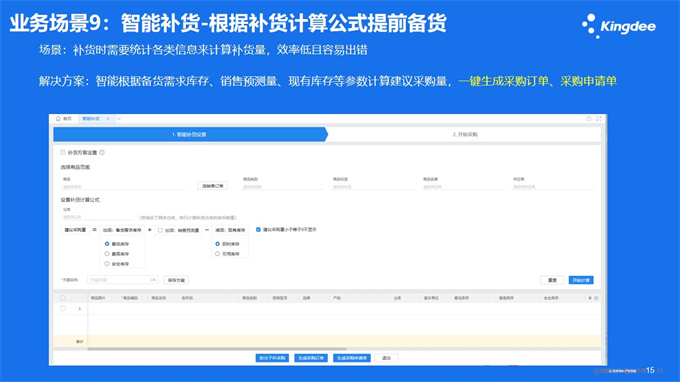The image size is (680, 382).
Task: Select the 安全库存 radio option
Action: (x=107, y=264)
